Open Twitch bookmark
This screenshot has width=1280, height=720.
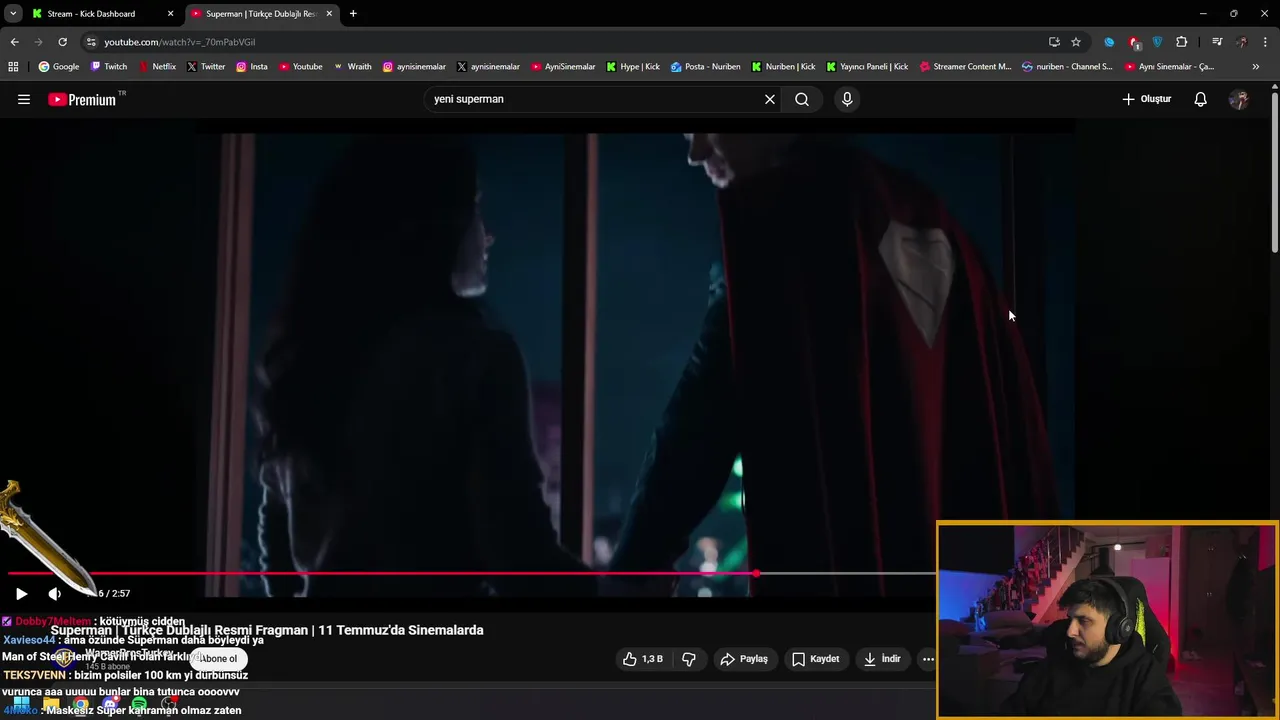pos(109,67)
